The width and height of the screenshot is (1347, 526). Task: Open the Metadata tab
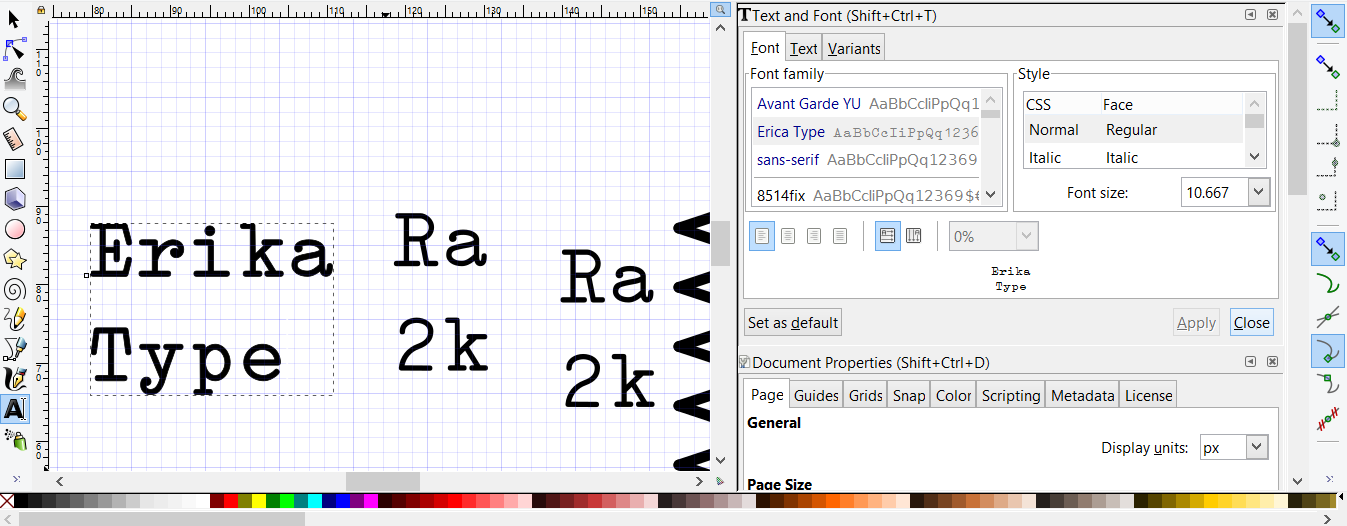click(1082, 395)
